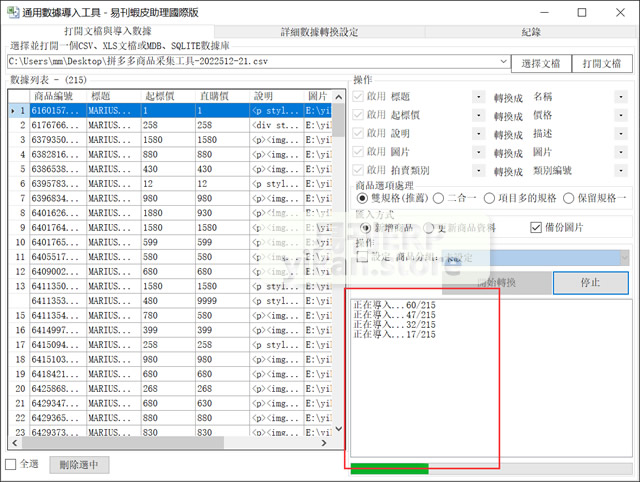Check the 全選 checkbox

[x=11, y=465]
